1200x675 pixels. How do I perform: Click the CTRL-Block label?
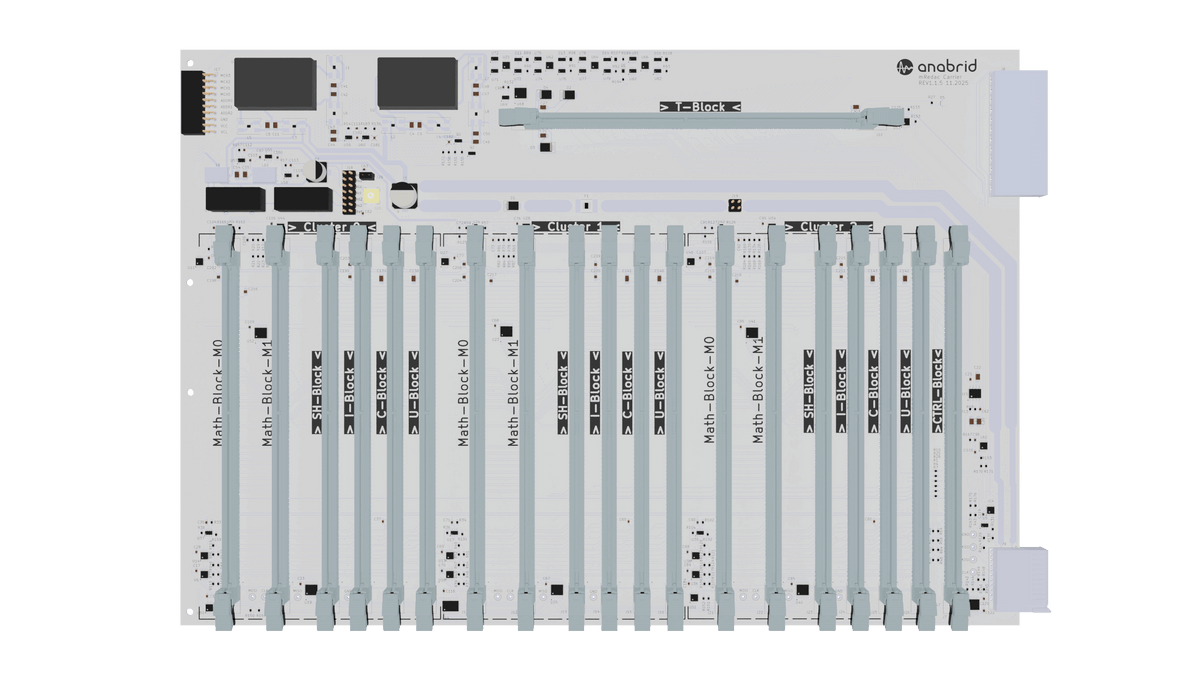click(x=938, y=391)
